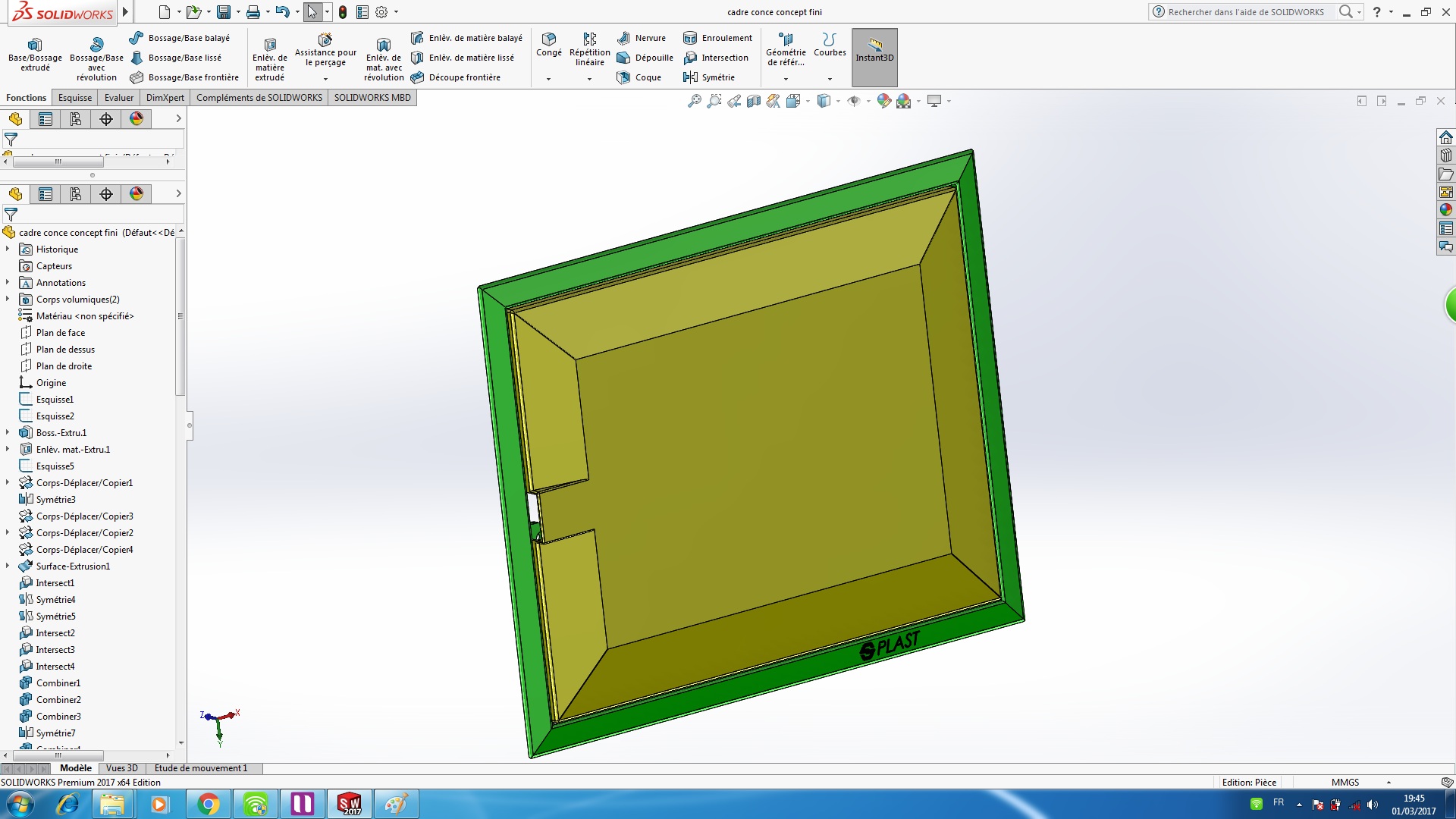
Task: Select the Surface-Extrusion1 feature in tree
Action: [73, 566]
